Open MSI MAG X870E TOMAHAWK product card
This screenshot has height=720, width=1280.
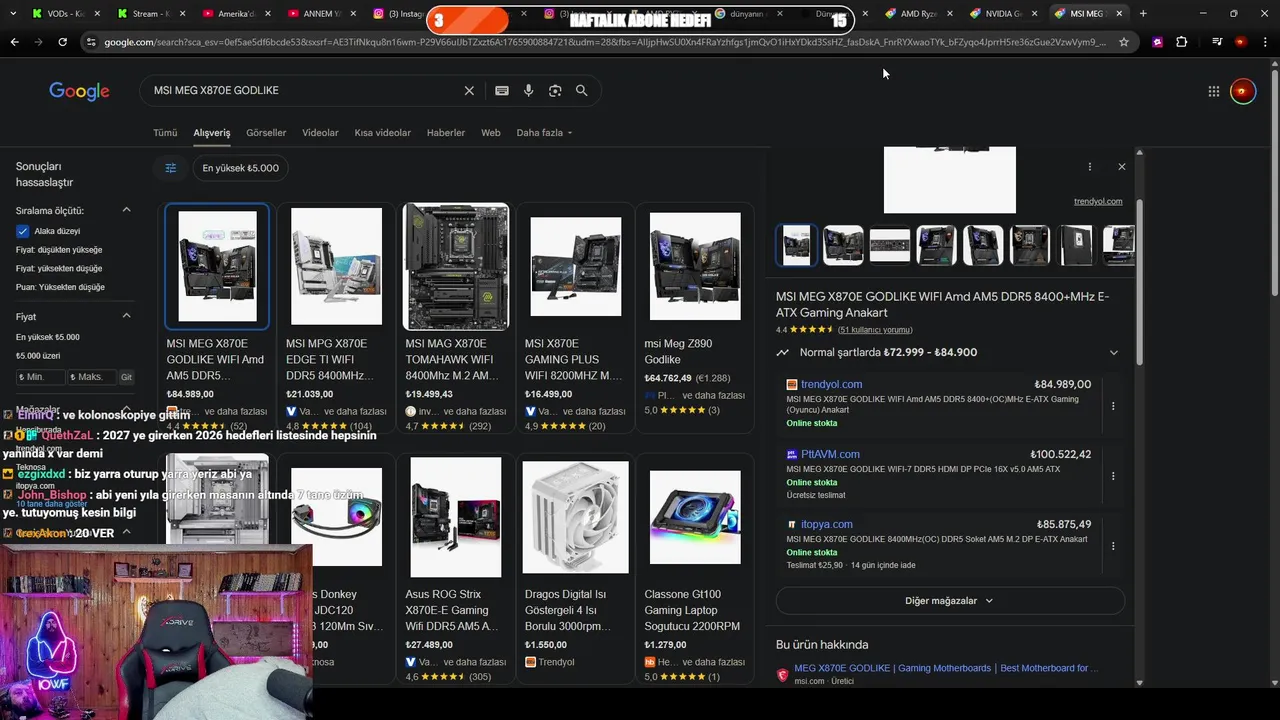coord(456,317)
